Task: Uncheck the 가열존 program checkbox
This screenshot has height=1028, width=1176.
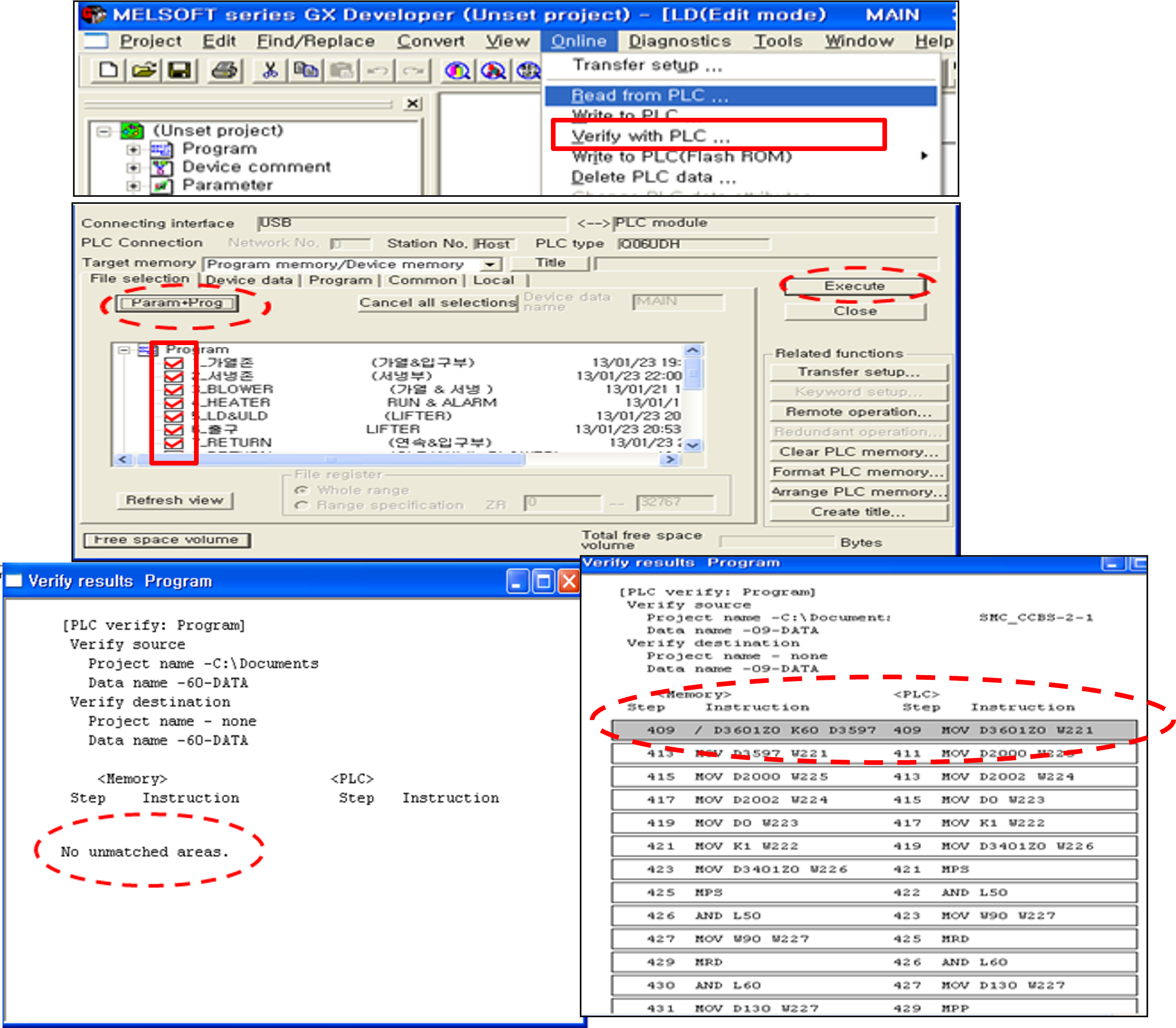Action: (173, 363)
